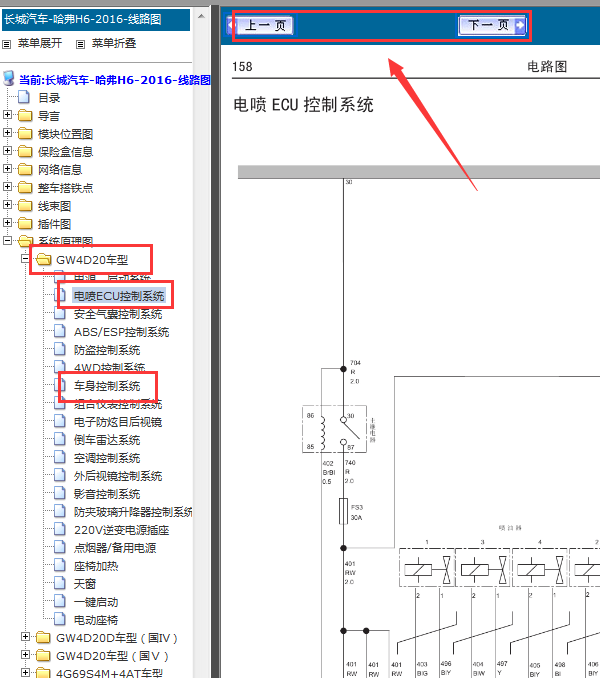This screenshot has height=678, width=600.
Task: Click the page icon beside 点烟器/备用电源
Action: 60,548
